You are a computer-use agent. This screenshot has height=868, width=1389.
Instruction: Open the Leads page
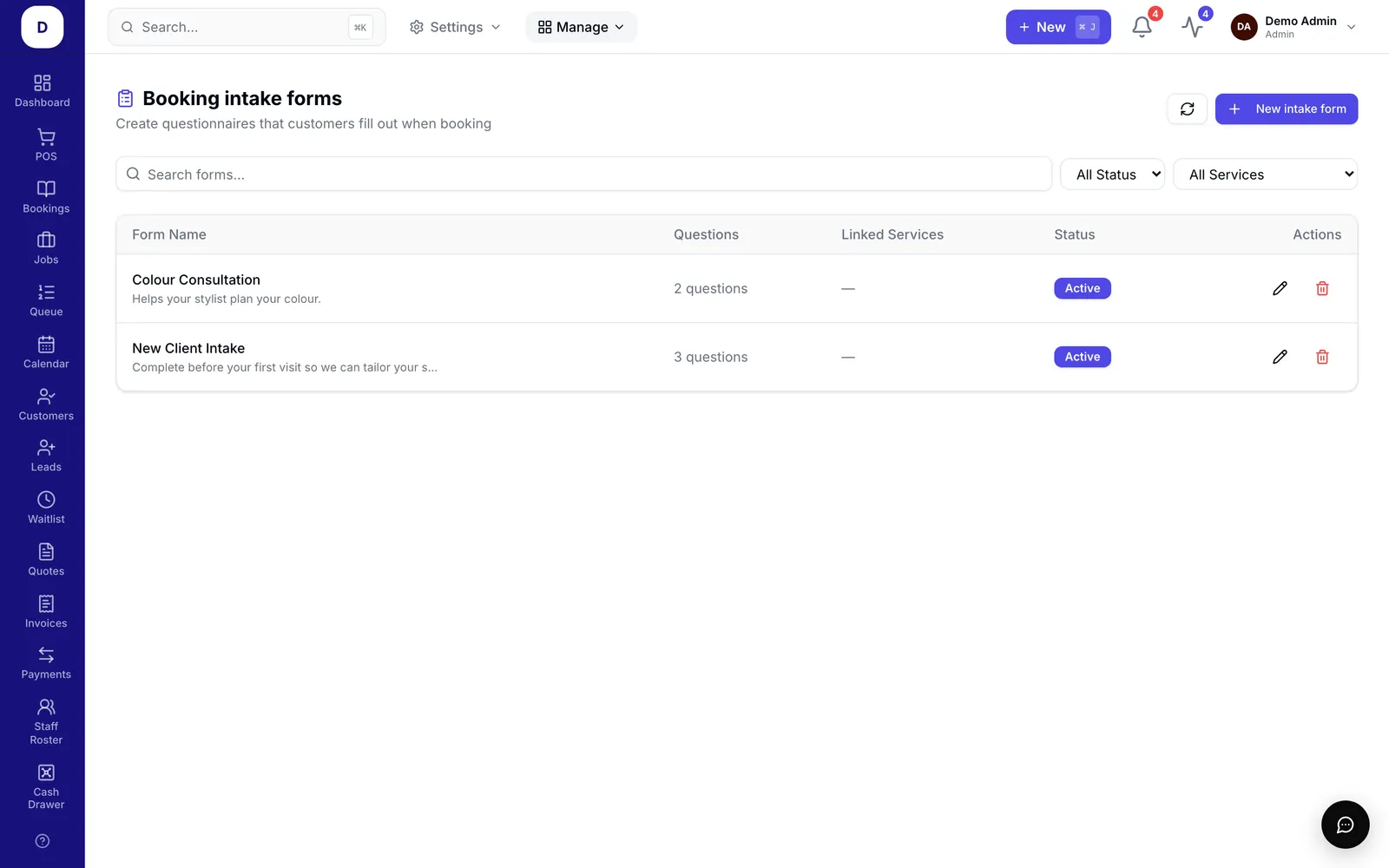pyautogui.click(x=46, y=456)
